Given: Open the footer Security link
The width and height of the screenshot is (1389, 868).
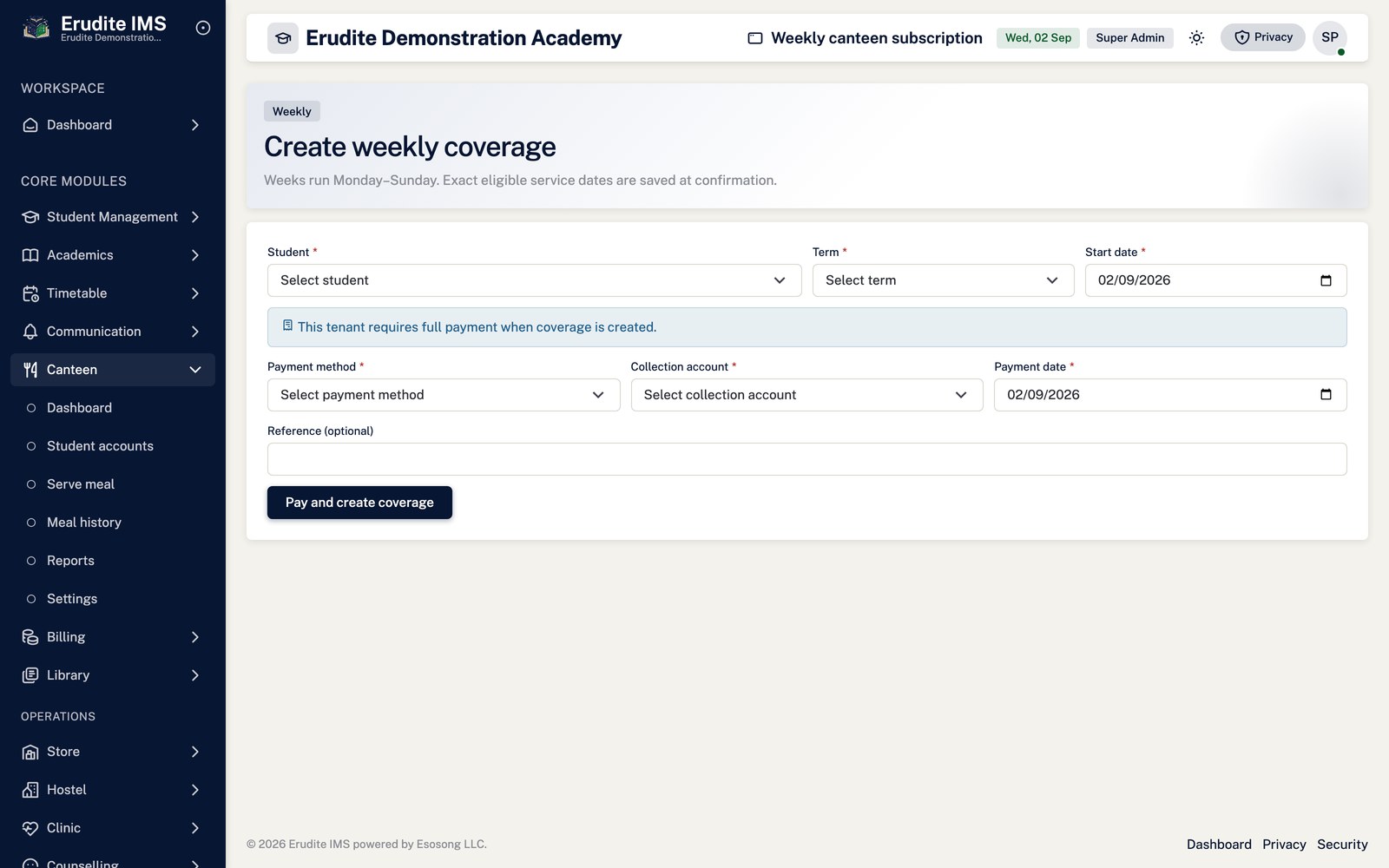Looking at the screenshot, I should tap(1342, 845).
